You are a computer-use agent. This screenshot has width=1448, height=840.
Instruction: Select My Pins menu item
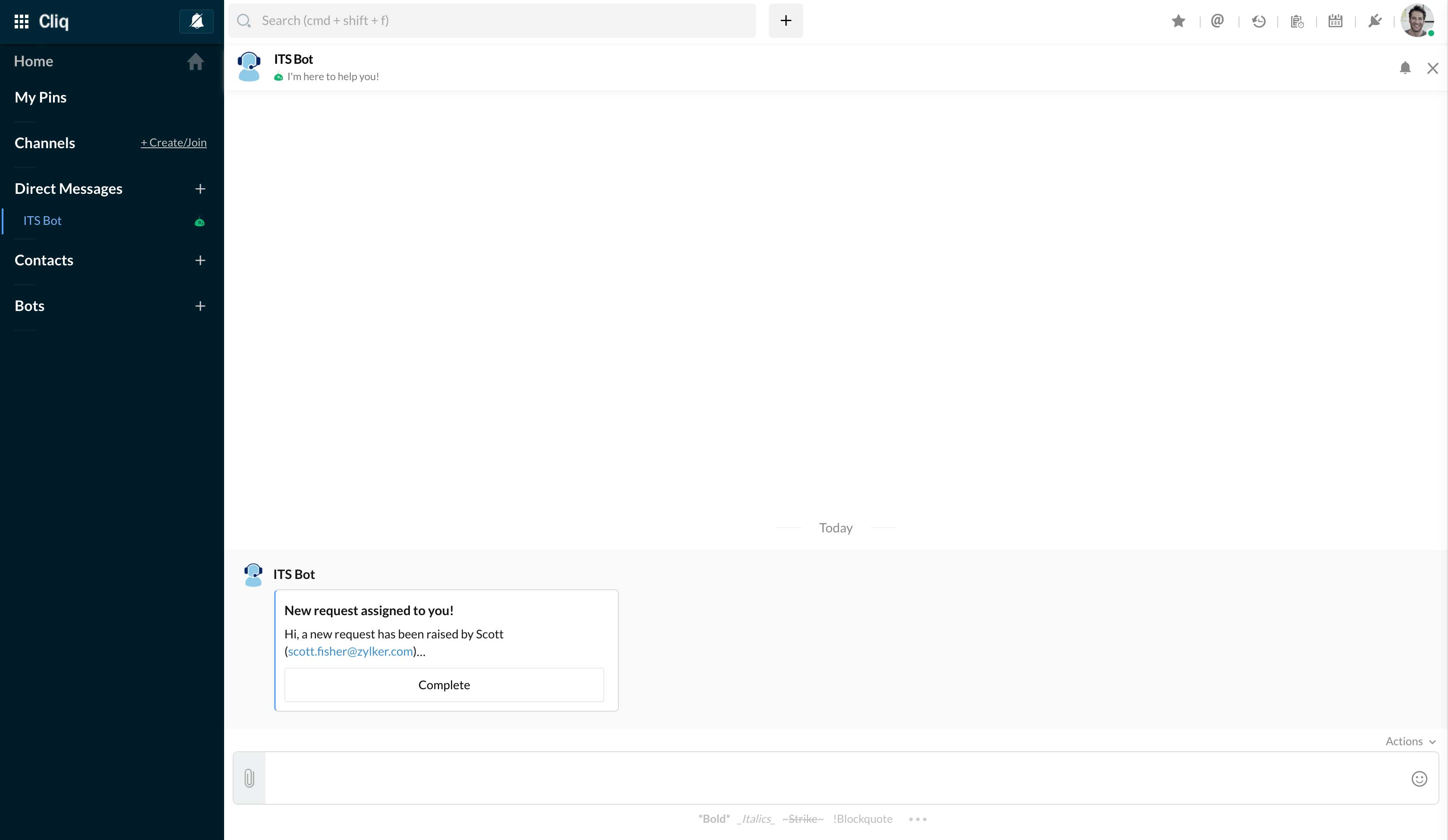pos(40,96)
